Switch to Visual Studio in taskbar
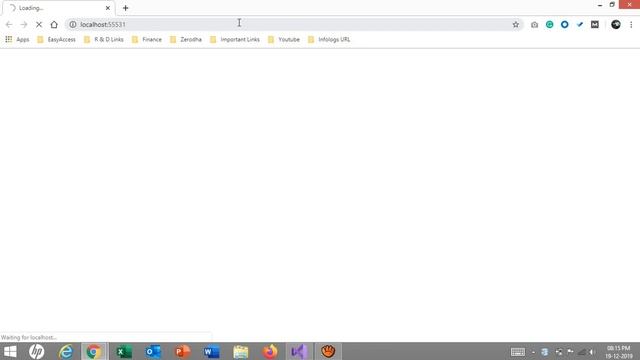Image resolution: width=640 pixels, height=360 pixels. [x=299, y=351]
